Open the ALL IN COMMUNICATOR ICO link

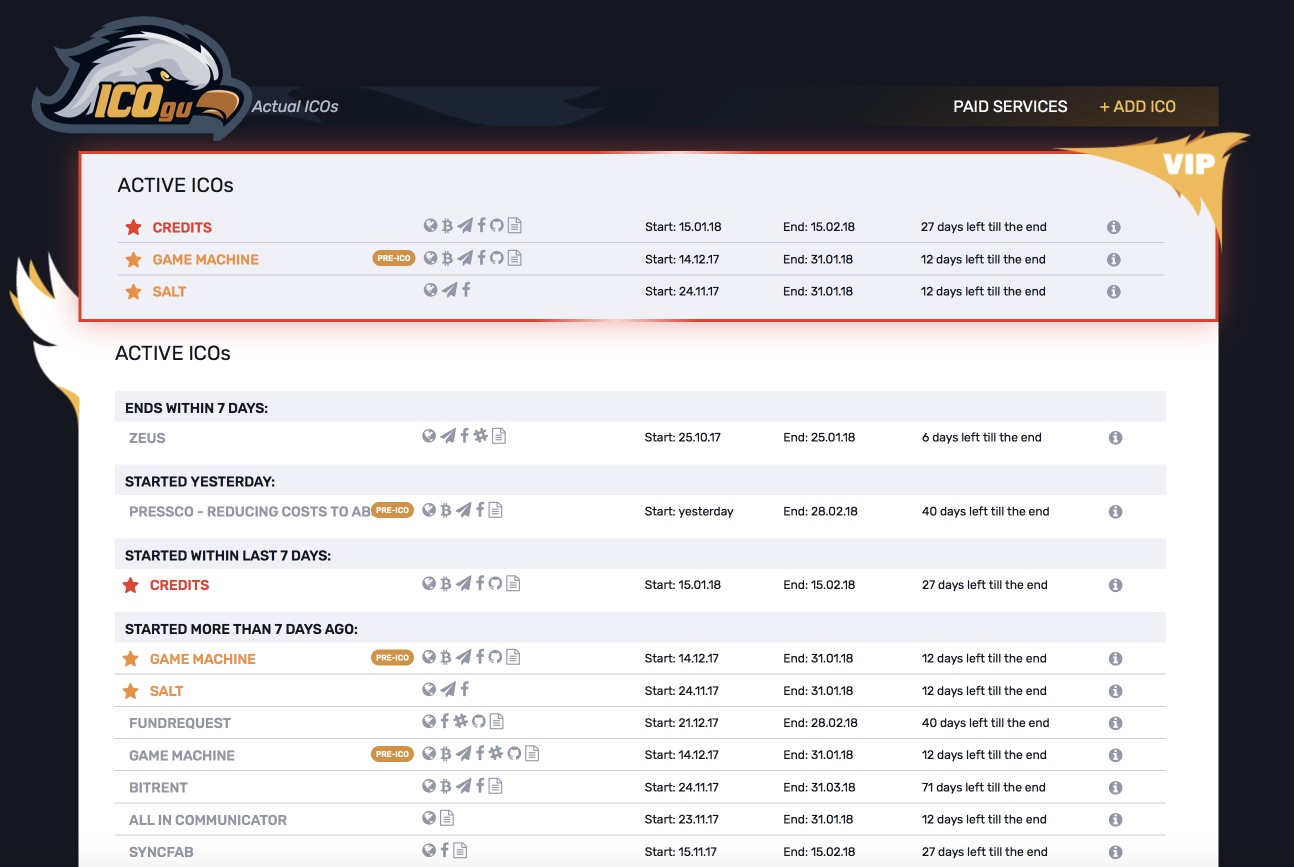(x=208, y=819)
